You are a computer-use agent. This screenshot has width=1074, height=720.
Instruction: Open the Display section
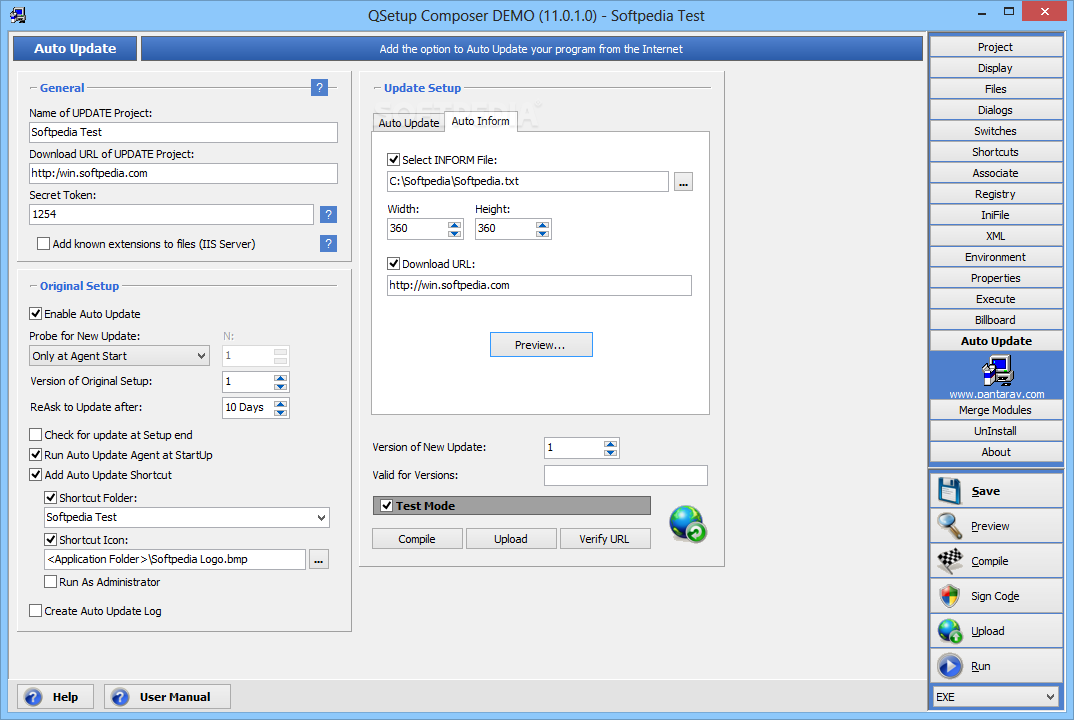pyautogui.click(x=995, y=69)
